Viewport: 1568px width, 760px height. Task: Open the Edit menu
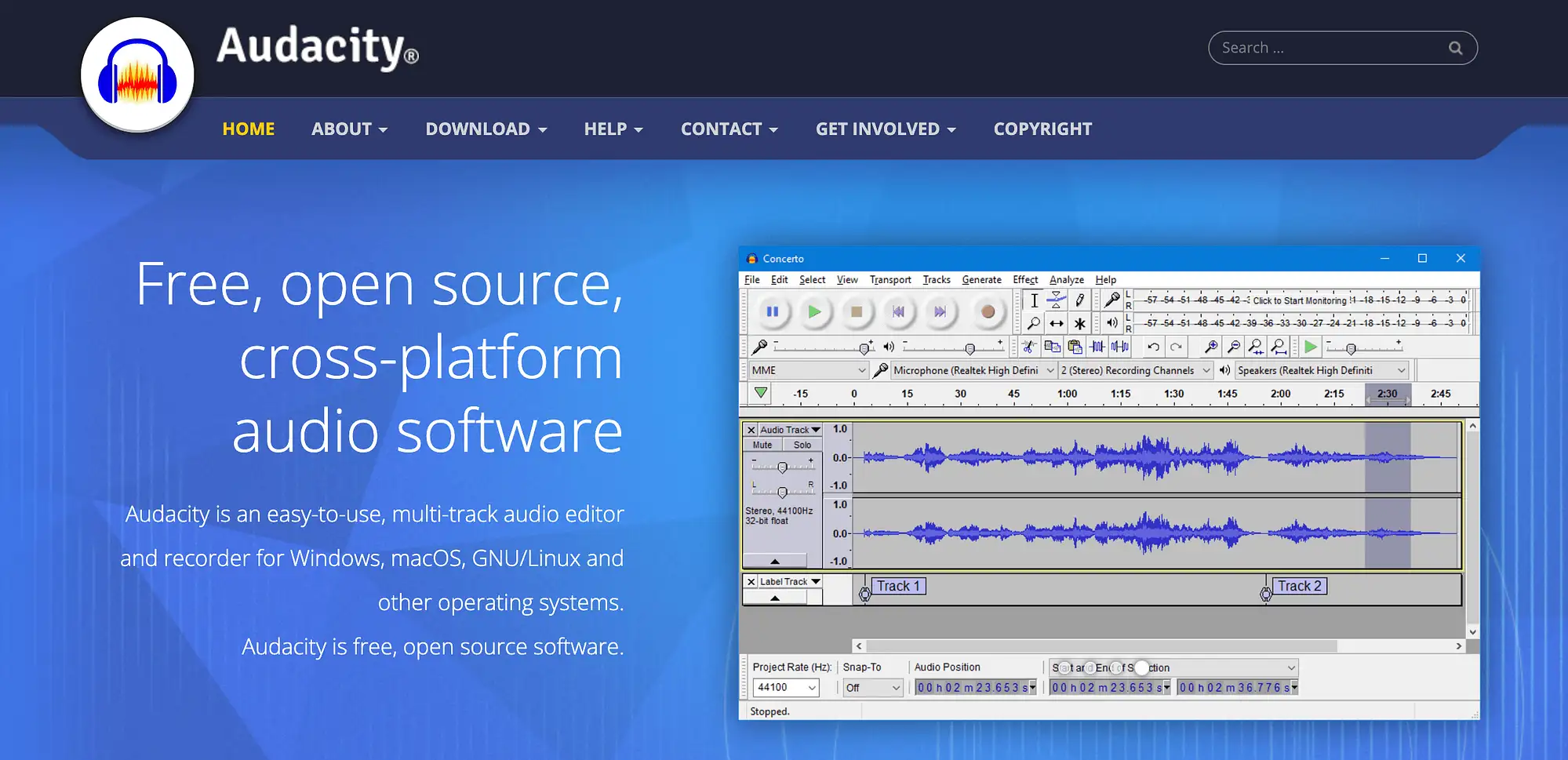click(779, 280)
